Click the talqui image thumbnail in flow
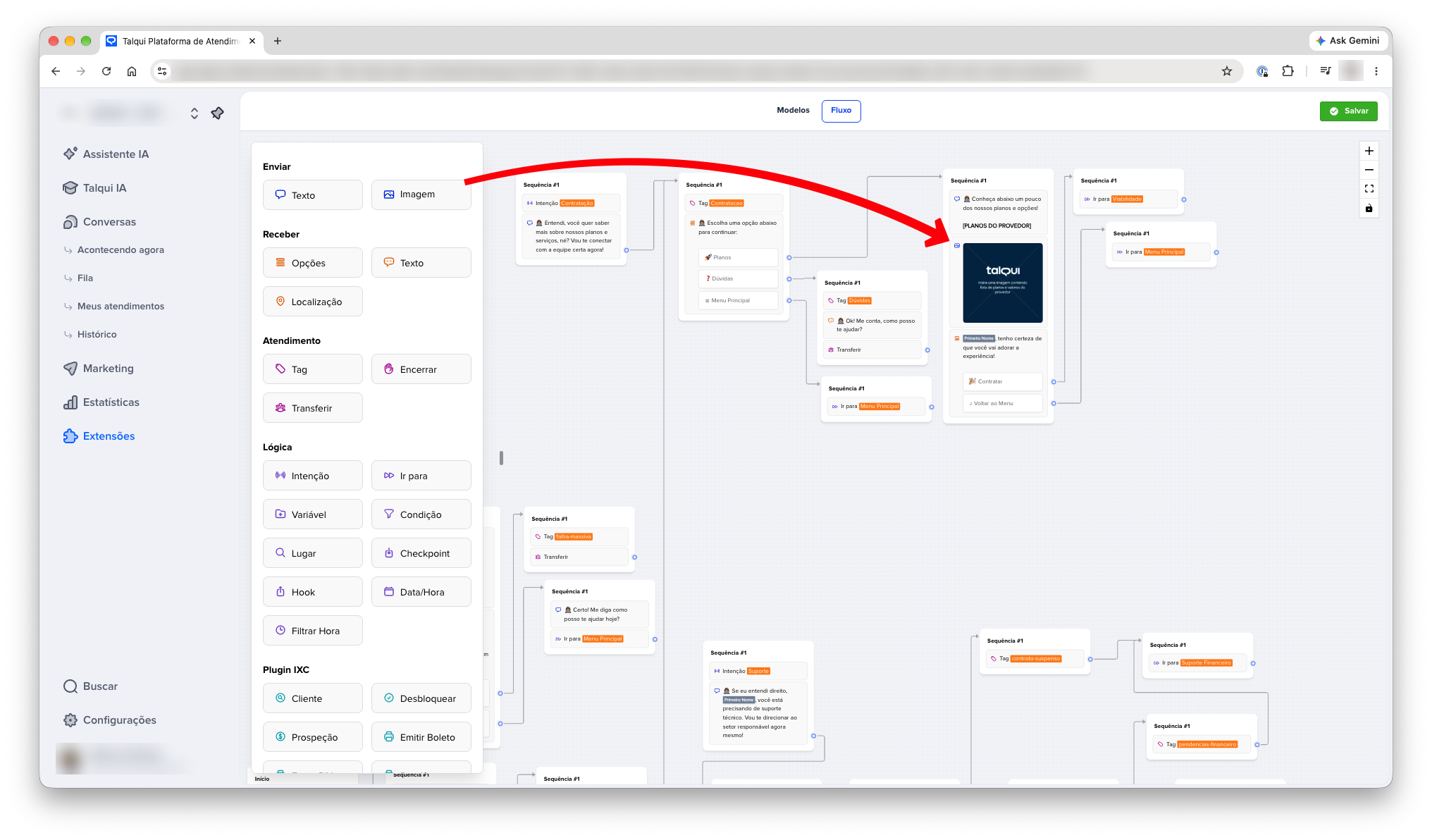 click(1002, 283)
